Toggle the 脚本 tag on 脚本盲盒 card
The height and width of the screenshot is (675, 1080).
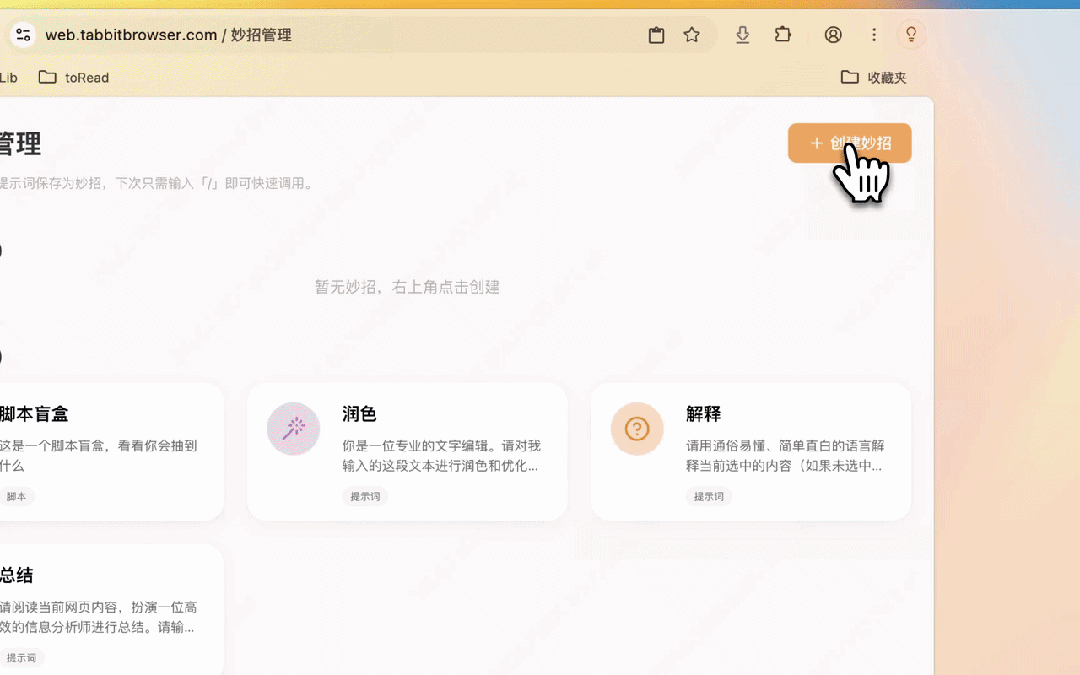(x=17, y=496)
